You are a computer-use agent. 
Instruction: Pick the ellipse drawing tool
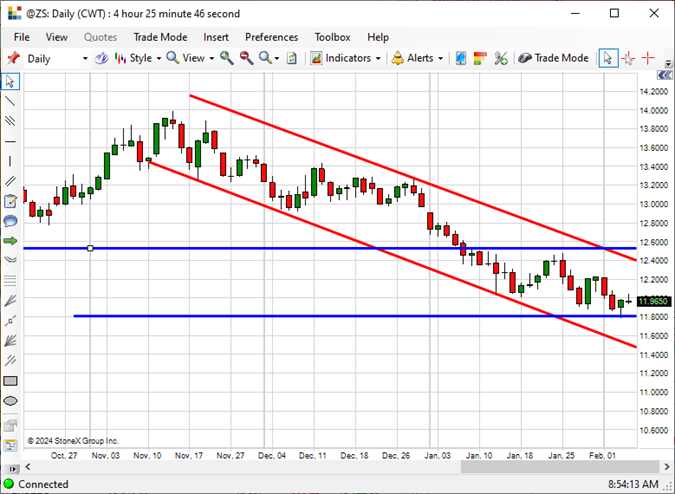(10, 401)
